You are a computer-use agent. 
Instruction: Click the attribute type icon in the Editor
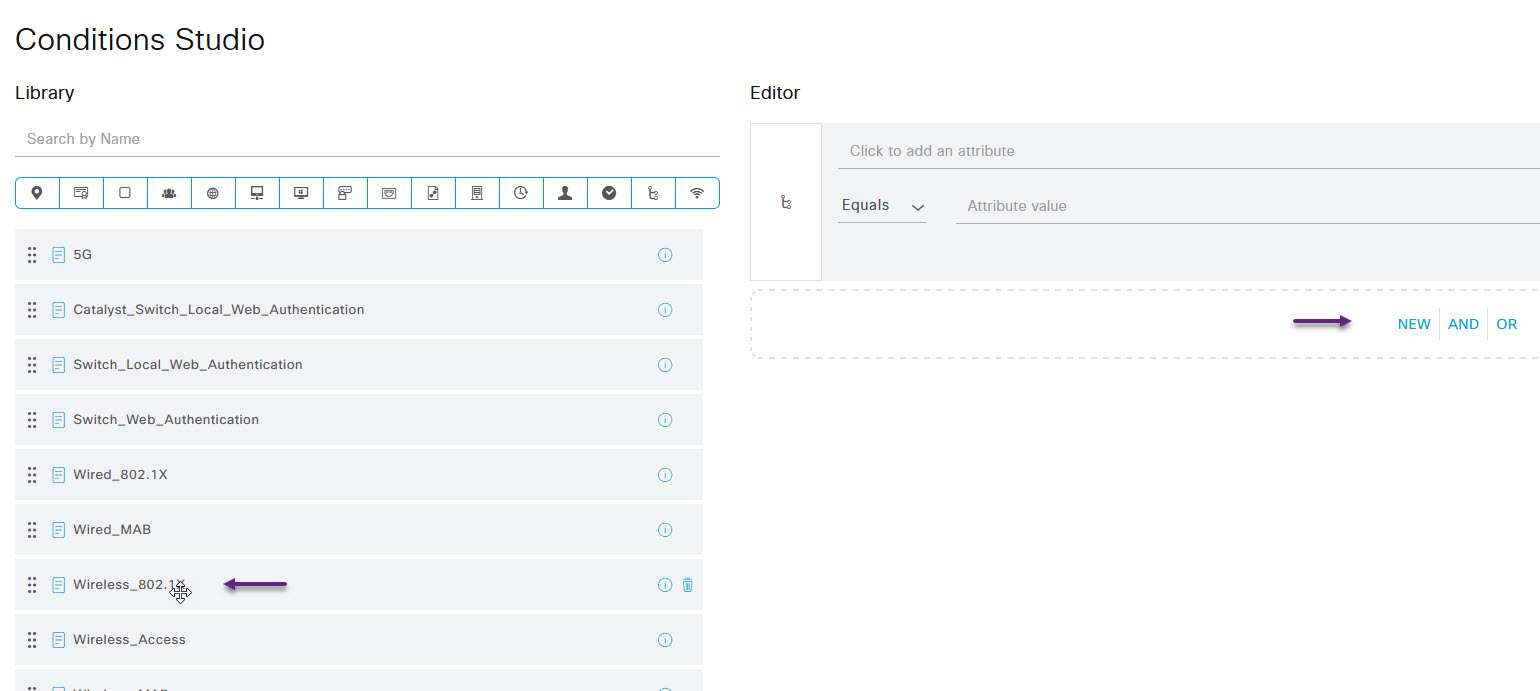pyautogui.click(x=786, y=202)
